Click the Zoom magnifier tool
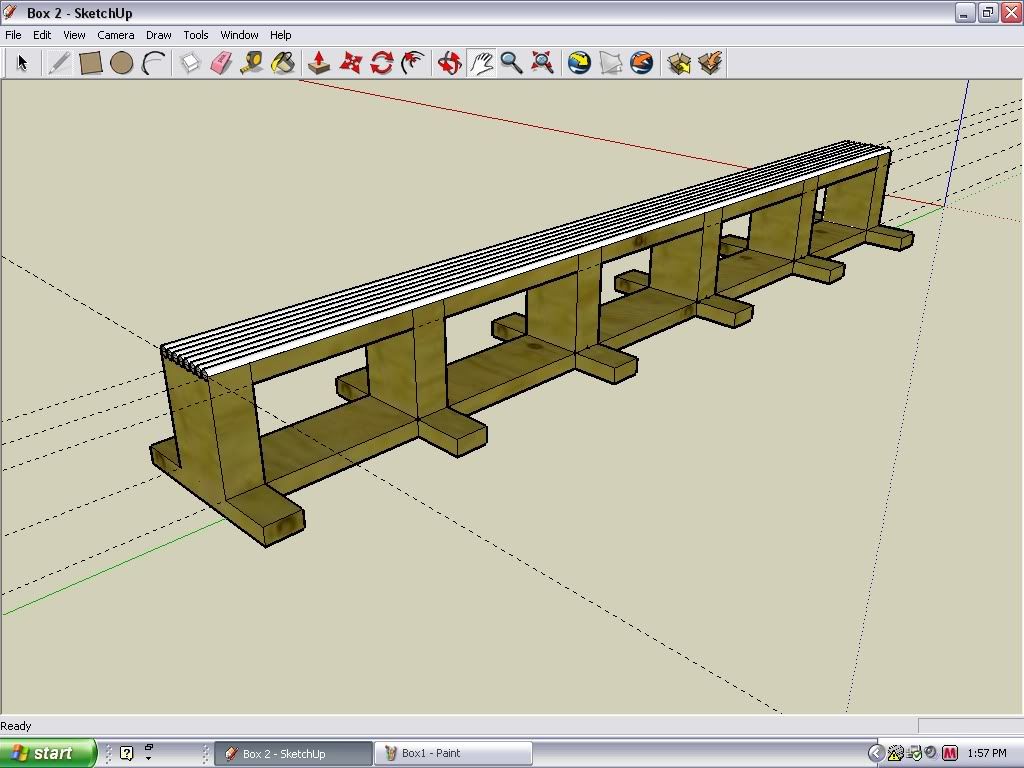This screenshot has height=768, width=1024. coord(511,63)
